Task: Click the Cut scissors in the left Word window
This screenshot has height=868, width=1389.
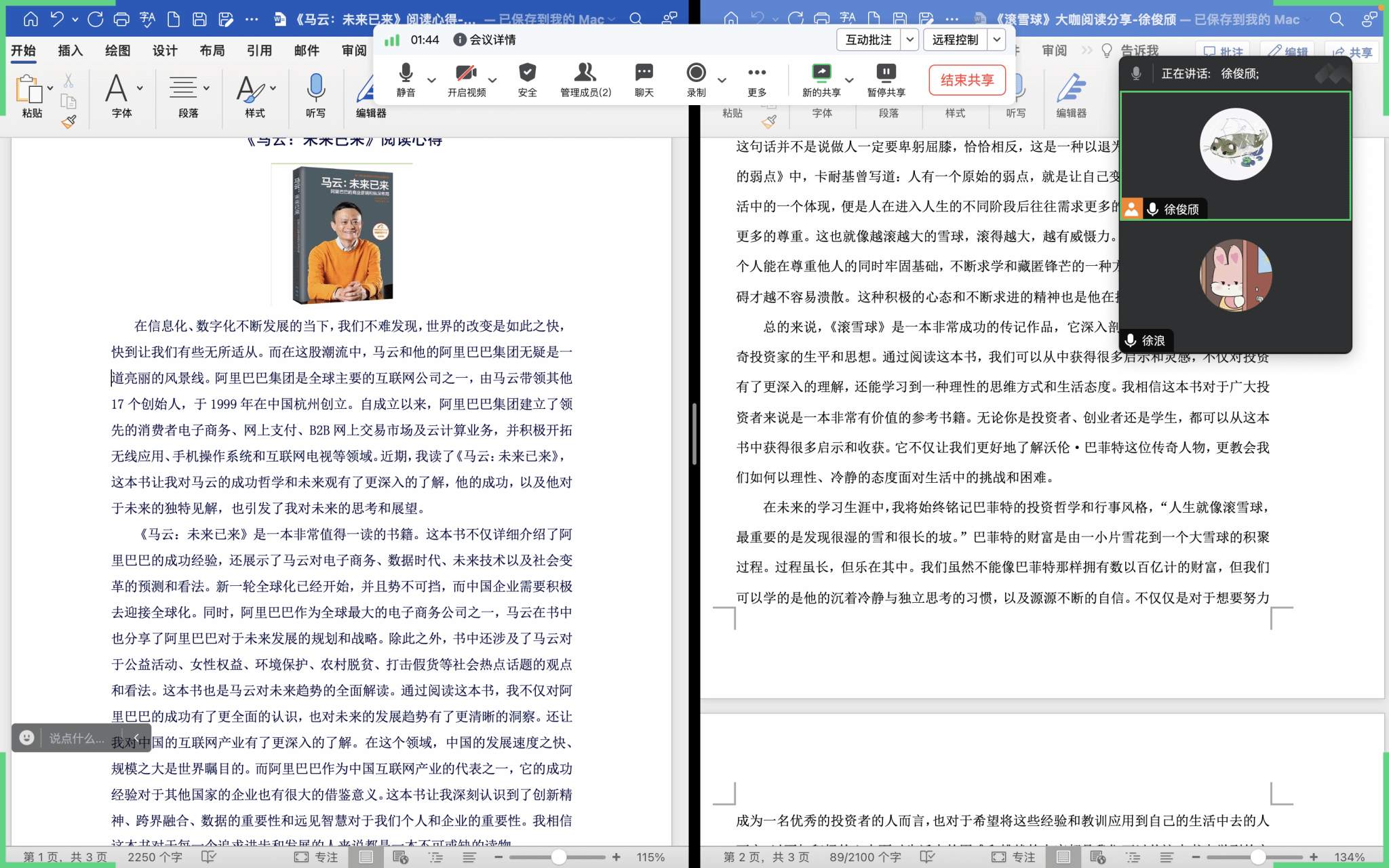Action: 69,81
